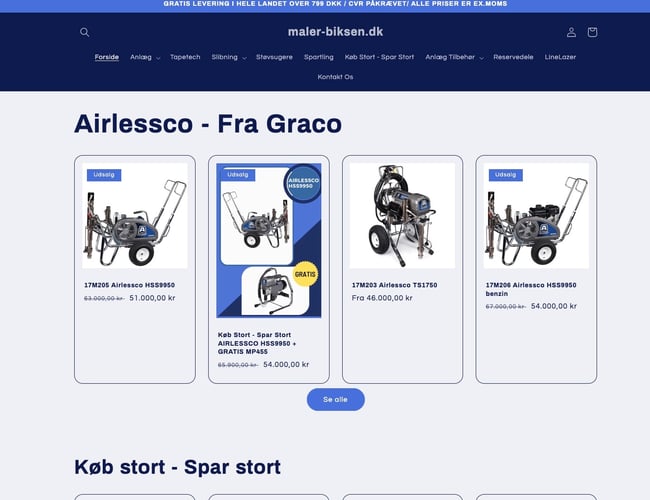Viewport: 650px width, 500px height.
Task: Open 17M206 Airlessco HSS9950 benzin title
Action: click(531, 289)
